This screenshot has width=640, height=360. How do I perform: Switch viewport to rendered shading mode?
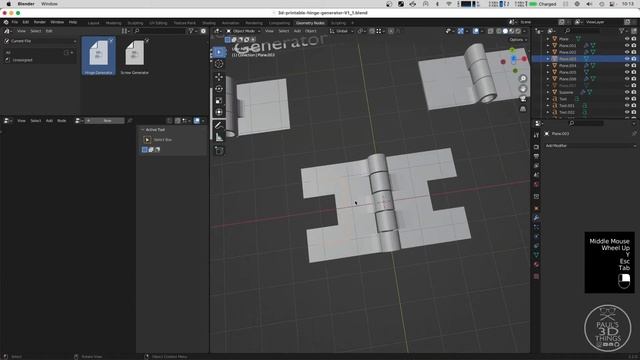pos(518,31)
